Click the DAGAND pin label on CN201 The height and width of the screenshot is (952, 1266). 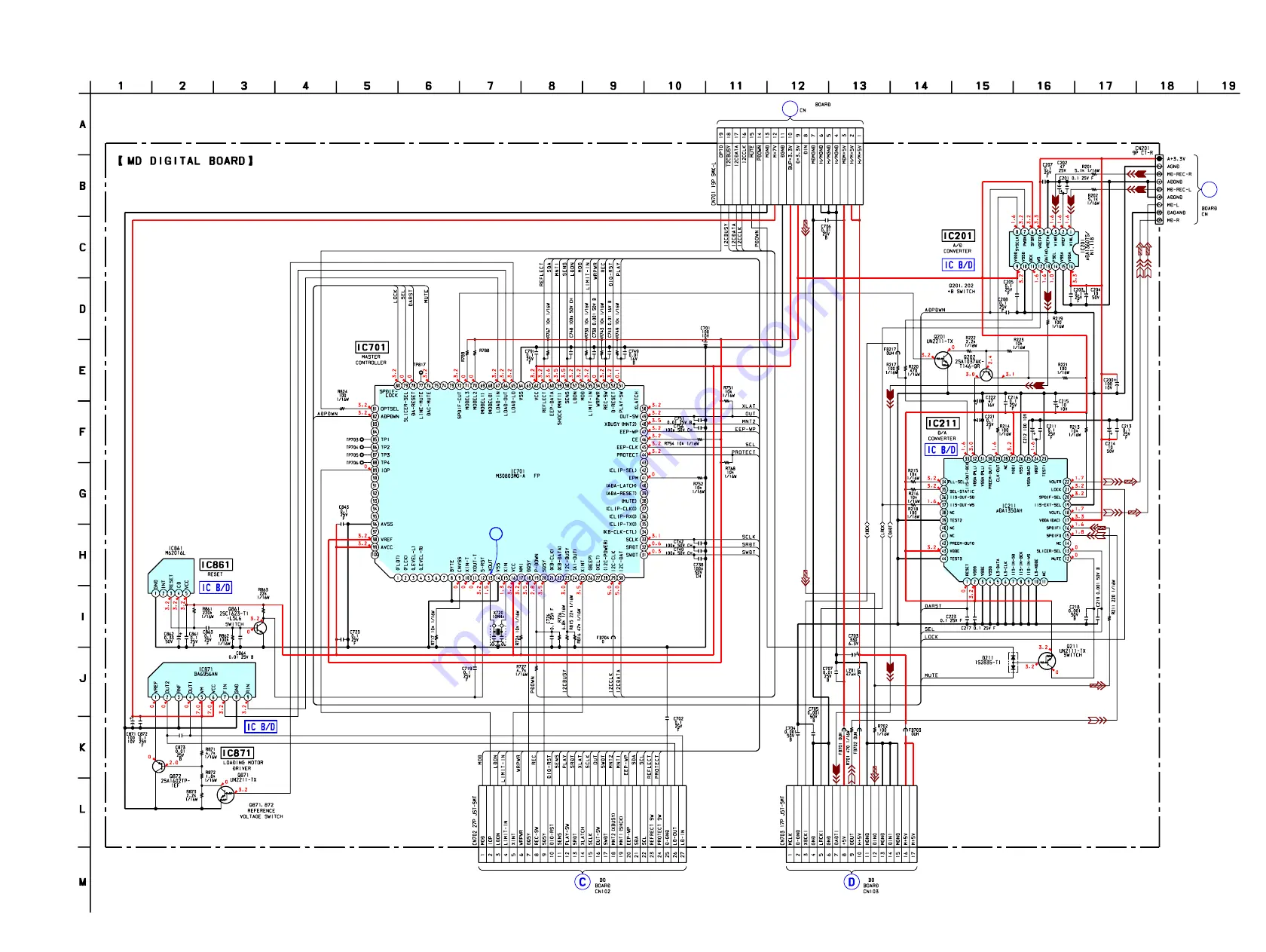click(x=1176, y=213)
